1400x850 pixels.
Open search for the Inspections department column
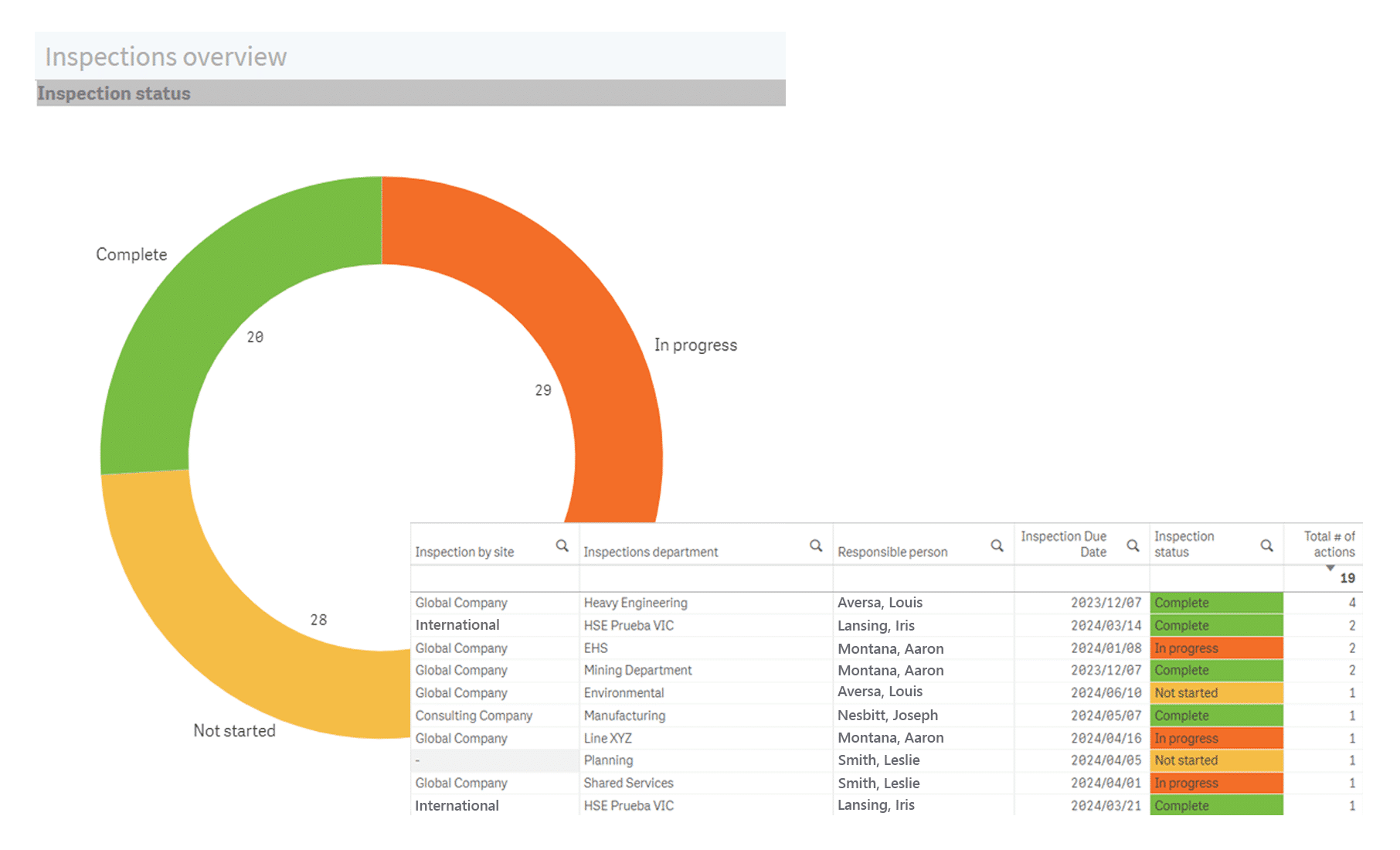point(817,545)
